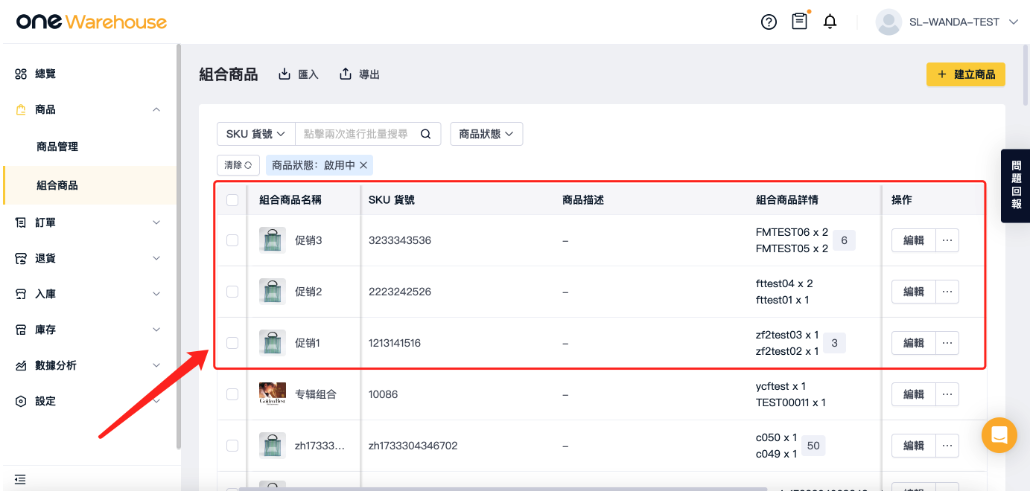Click the 數據分析 chart icon
This screenshot has width=1030, height=491.
(20, 365)
